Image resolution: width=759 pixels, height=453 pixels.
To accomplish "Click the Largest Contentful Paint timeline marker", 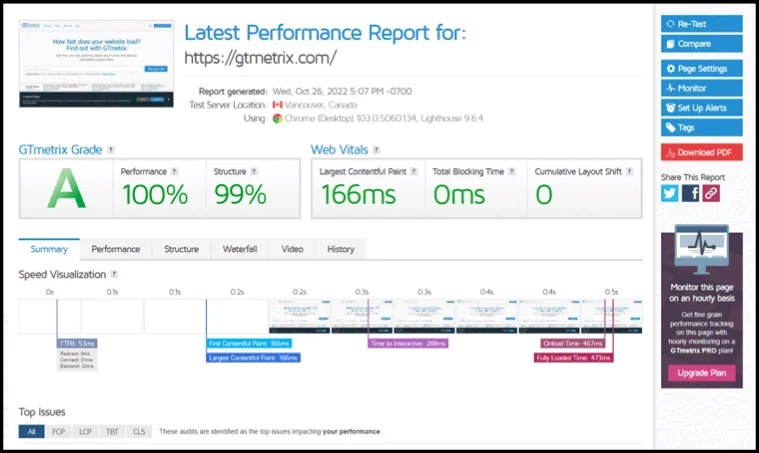I will coord(253,358).
